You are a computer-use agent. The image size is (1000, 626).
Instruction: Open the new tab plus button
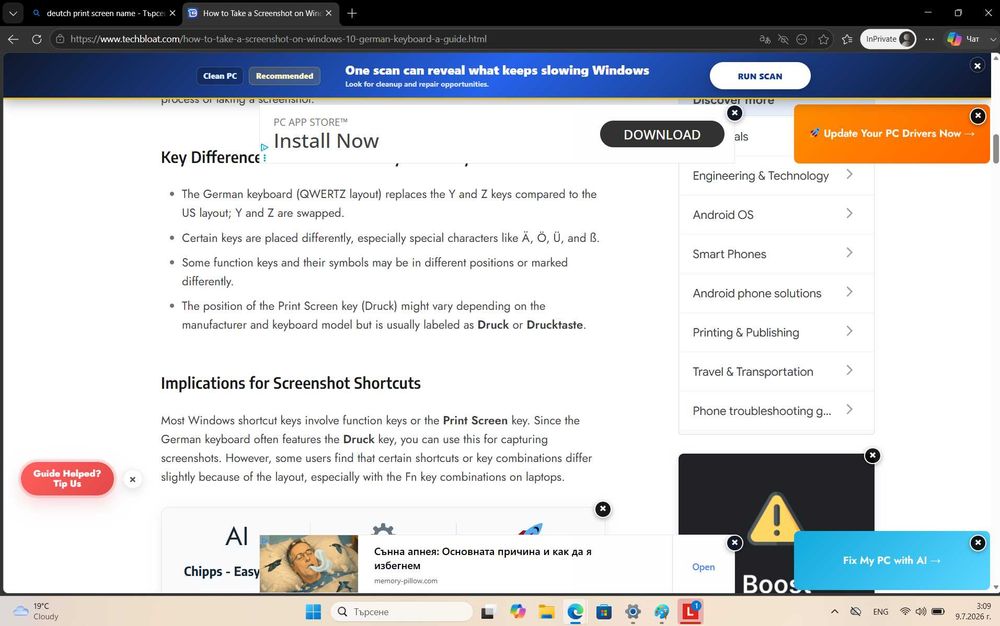[352, 13]
